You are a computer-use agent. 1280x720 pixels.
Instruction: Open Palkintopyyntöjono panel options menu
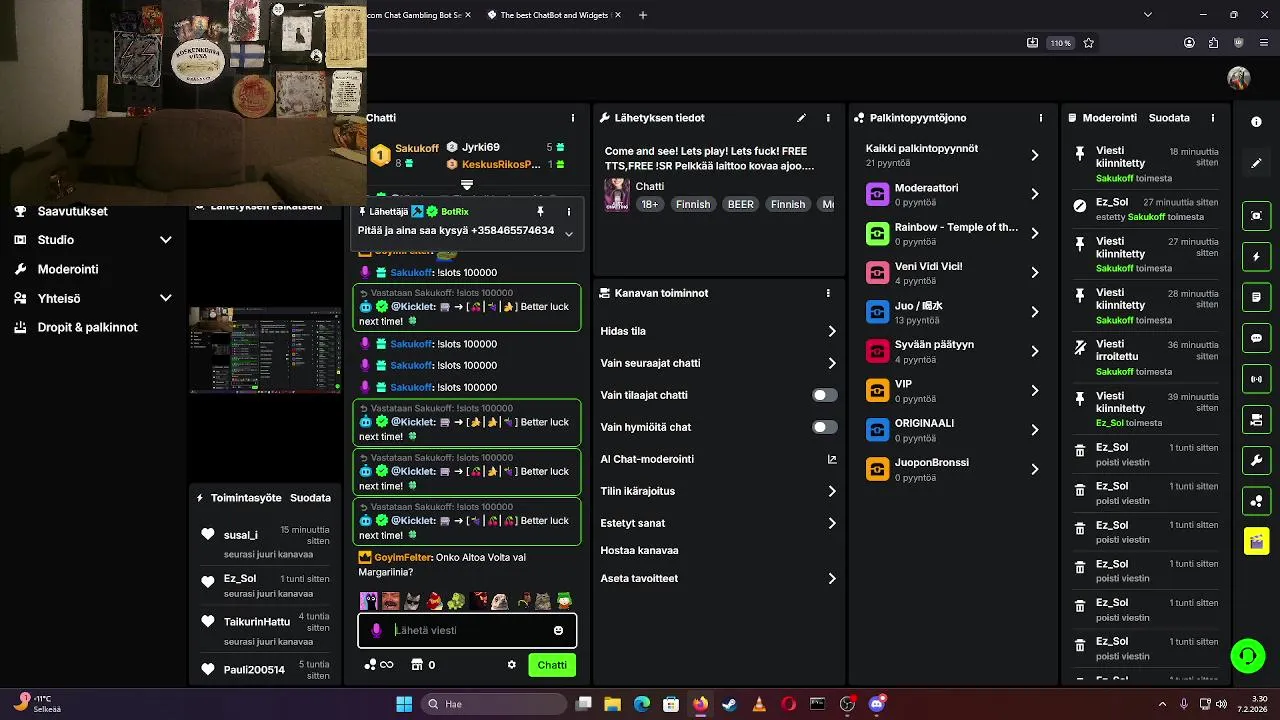click(1041, 118)
